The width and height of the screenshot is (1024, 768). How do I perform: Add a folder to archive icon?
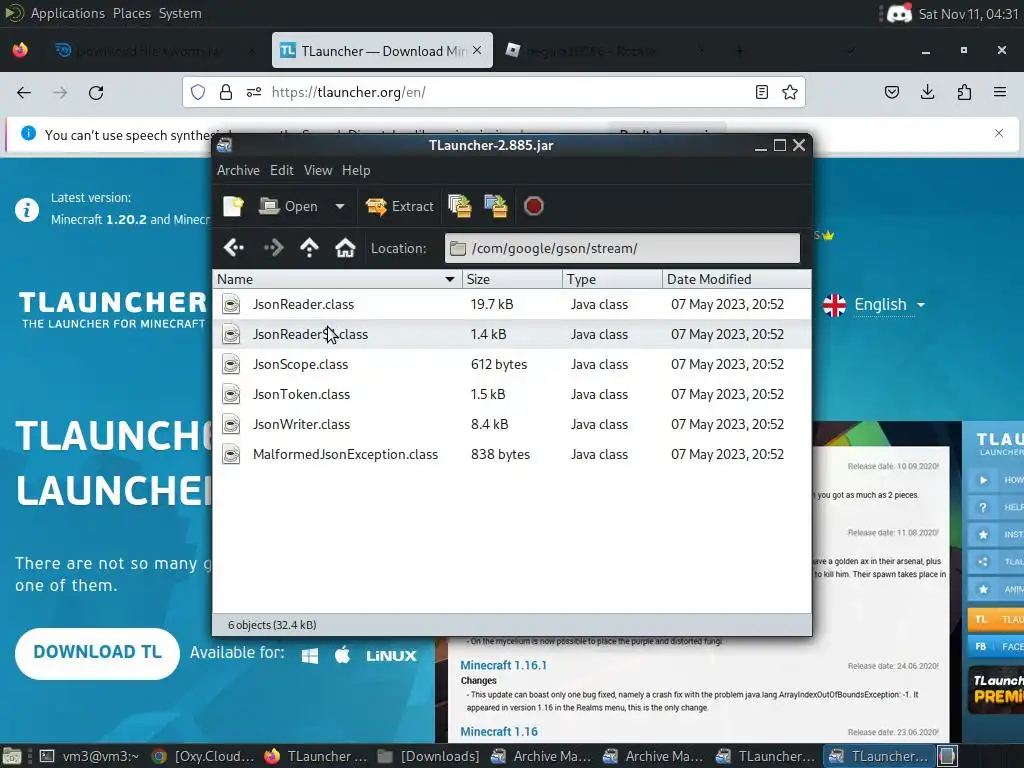(x=496, y=206)
